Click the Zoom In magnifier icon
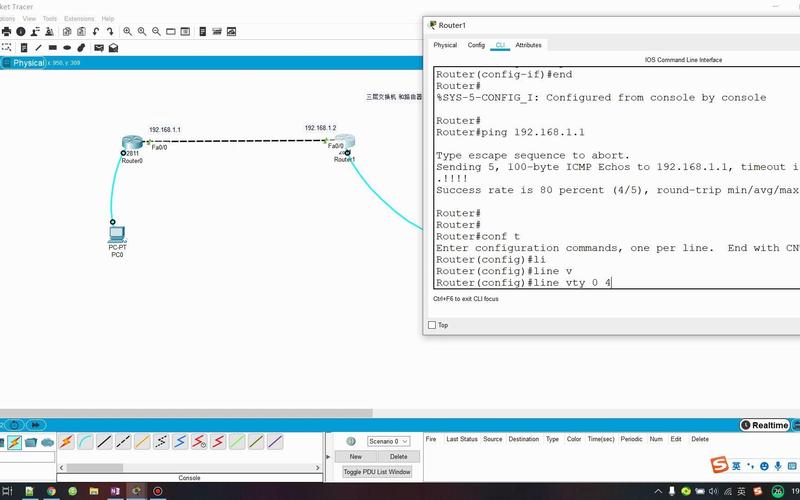The width and height of the screenshot is (800, 500). pyautogui.click(x=128, y=32)
